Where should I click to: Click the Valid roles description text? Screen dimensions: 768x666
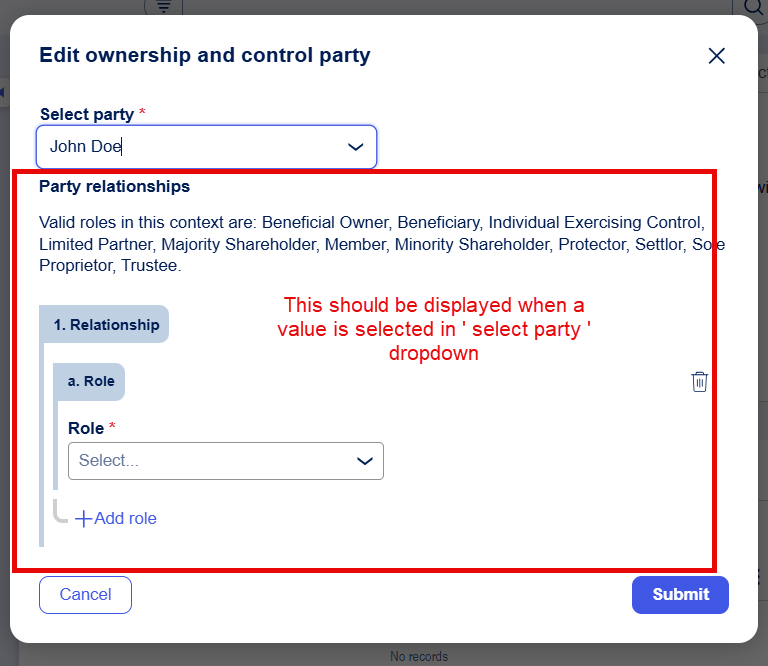(x=370, y=244)
